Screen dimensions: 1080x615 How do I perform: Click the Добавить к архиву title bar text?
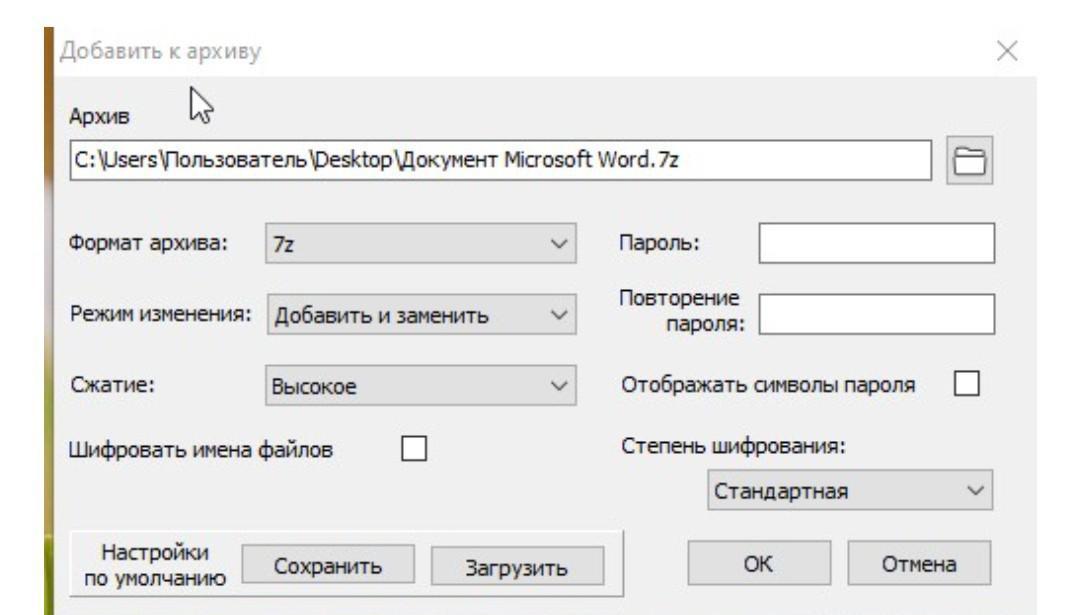pyautogui.click(x=159, y=50)
